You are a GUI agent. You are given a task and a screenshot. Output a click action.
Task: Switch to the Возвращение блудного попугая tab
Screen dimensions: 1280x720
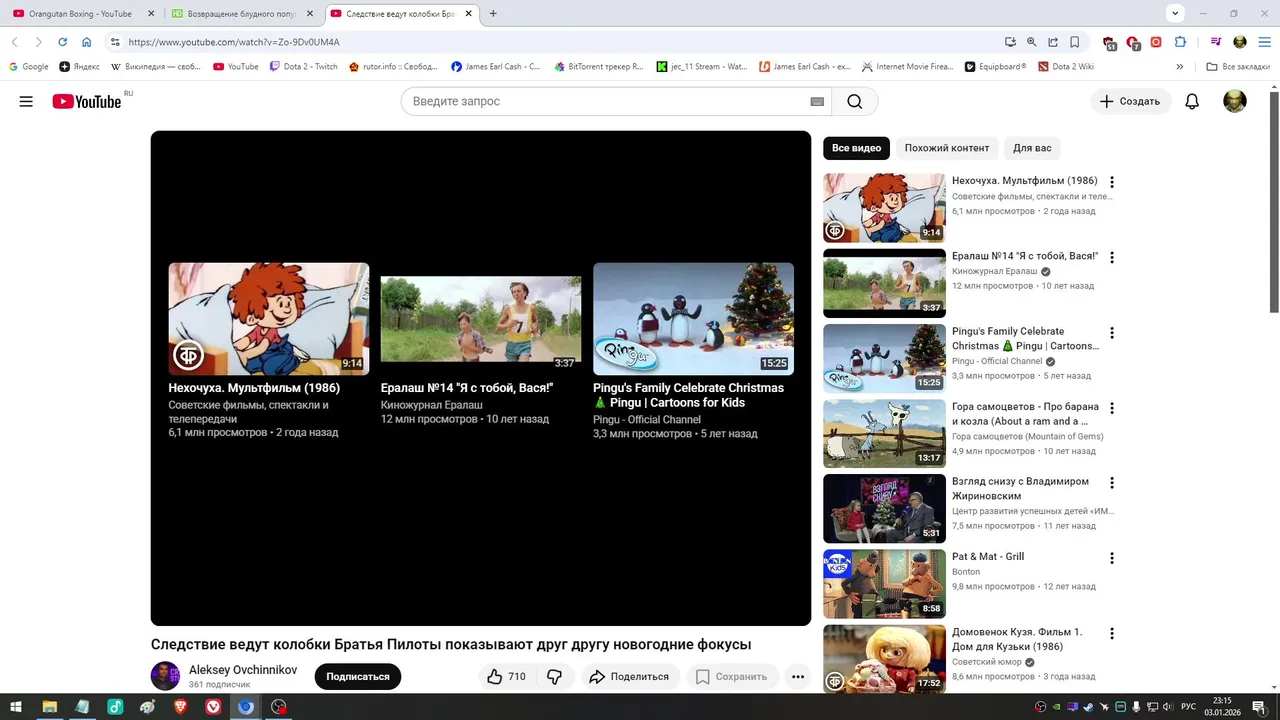point(242,14)
